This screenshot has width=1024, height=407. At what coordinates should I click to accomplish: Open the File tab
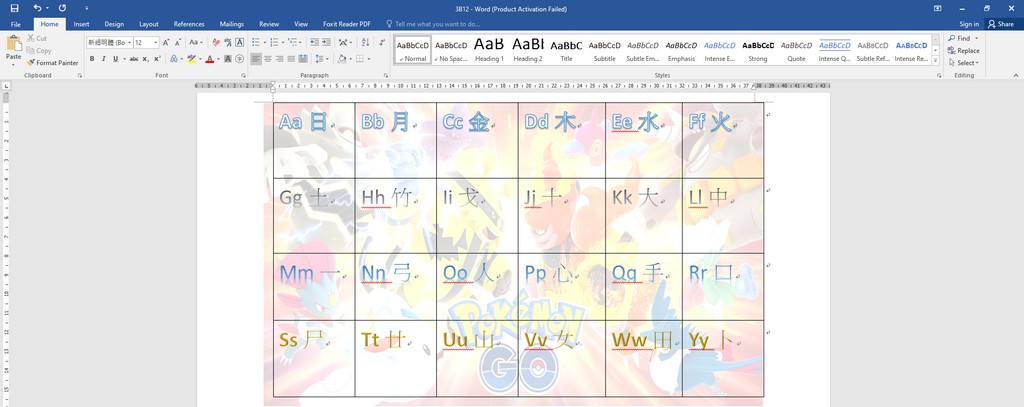[x=16, y=24]
